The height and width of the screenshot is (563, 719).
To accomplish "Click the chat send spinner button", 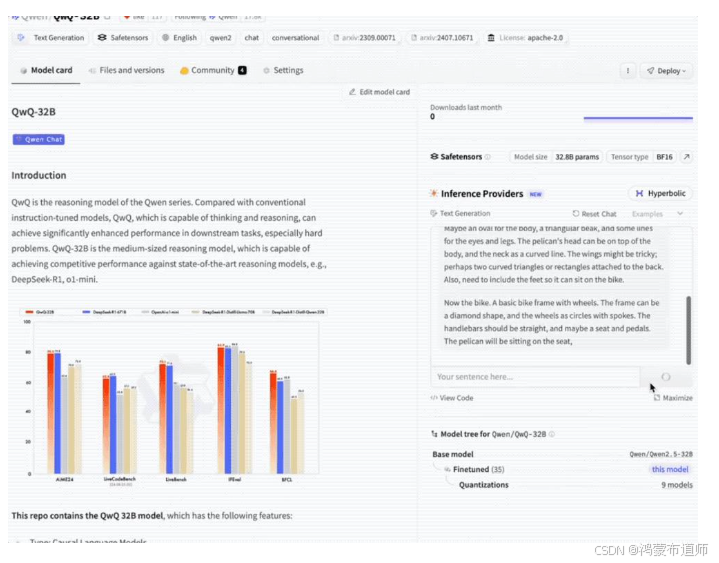I will click(x=666, y=377).
